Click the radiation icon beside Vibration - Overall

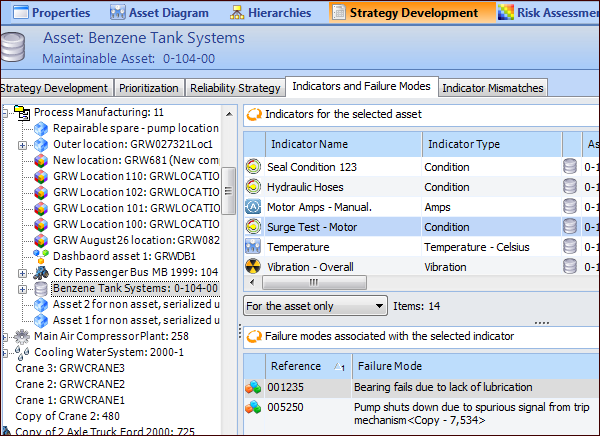[x=253, y=266]
